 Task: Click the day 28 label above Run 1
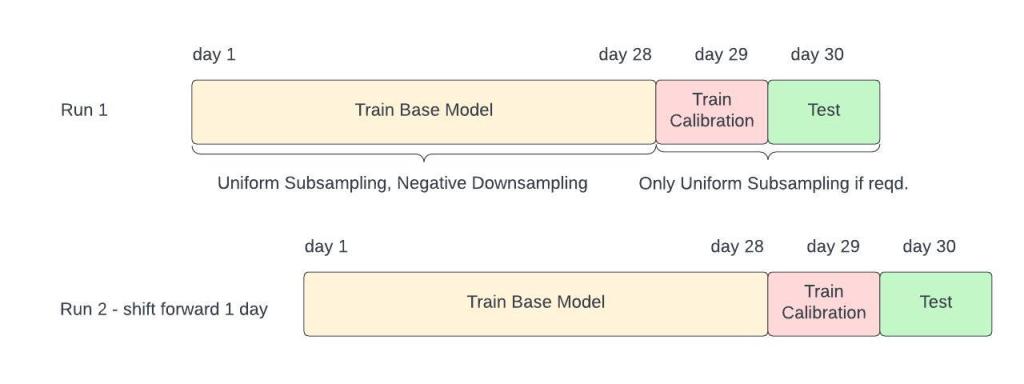[x=625, y=54]
